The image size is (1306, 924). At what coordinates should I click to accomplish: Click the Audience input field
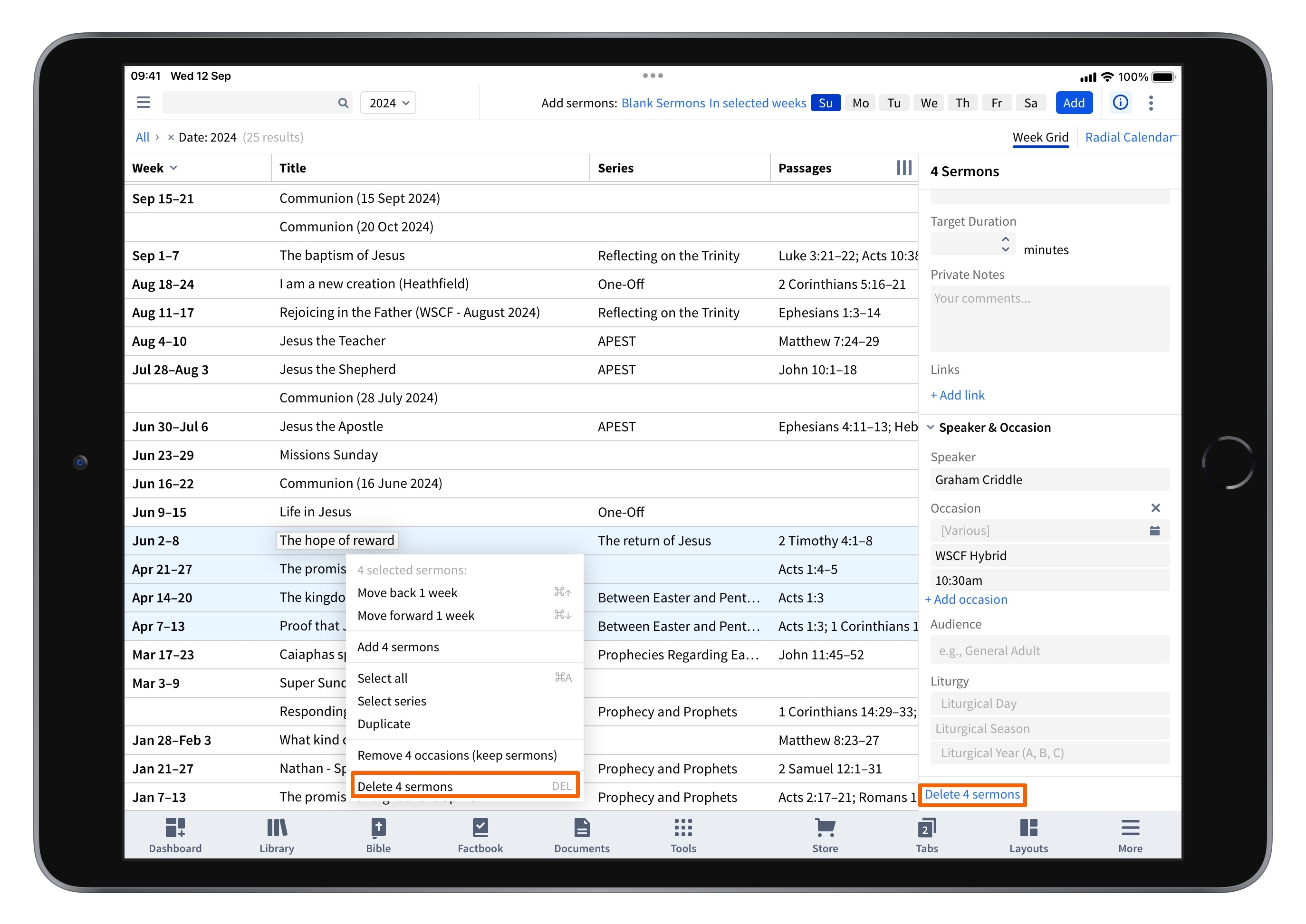[1050, 650]
